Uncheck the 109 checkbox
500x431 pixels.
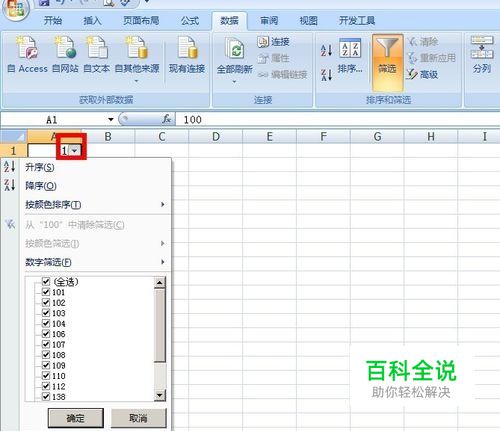46,365
